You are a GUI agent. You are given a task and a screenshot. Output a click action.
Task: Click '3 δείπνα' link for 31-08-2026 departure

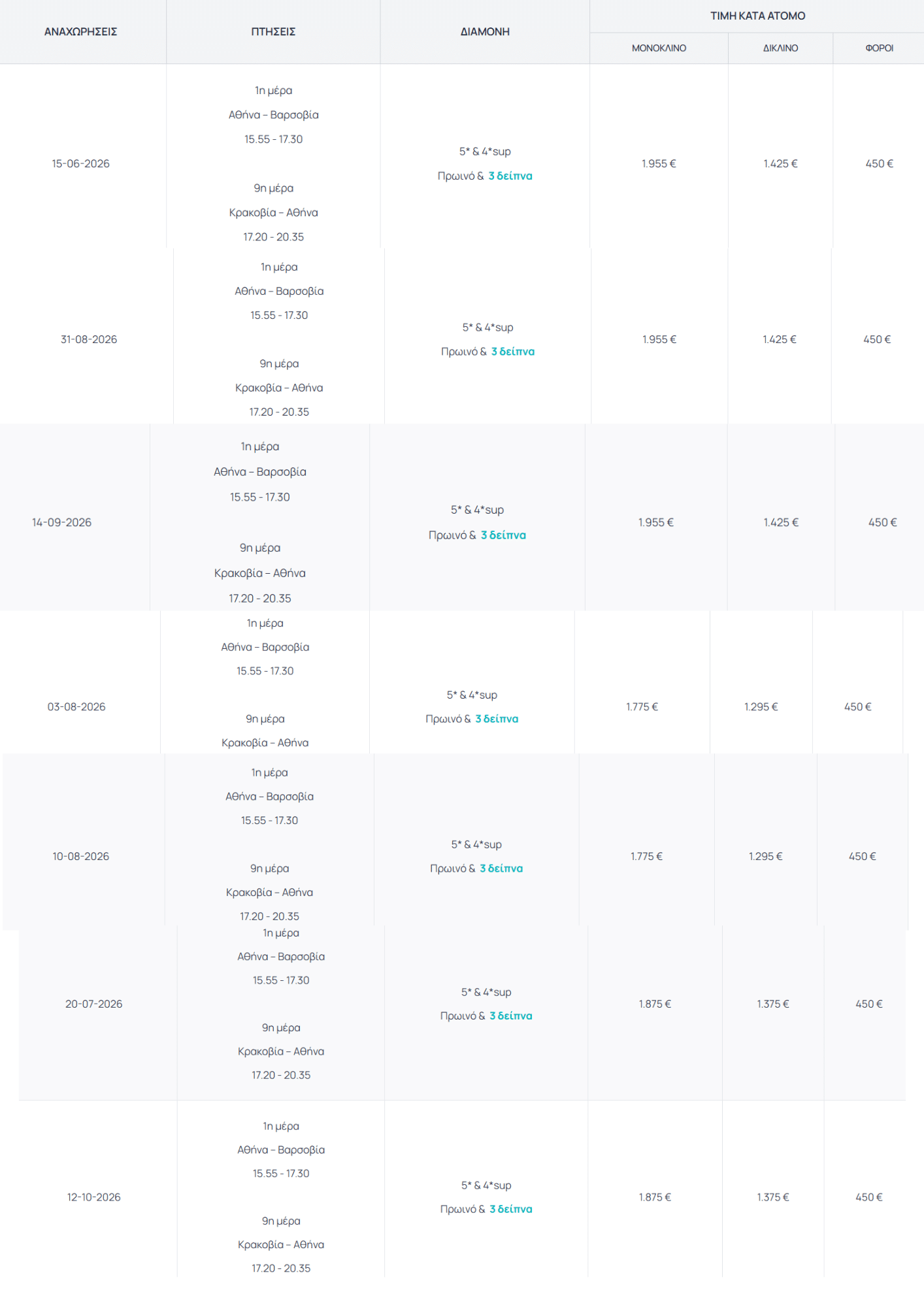(x=513, y=352)
